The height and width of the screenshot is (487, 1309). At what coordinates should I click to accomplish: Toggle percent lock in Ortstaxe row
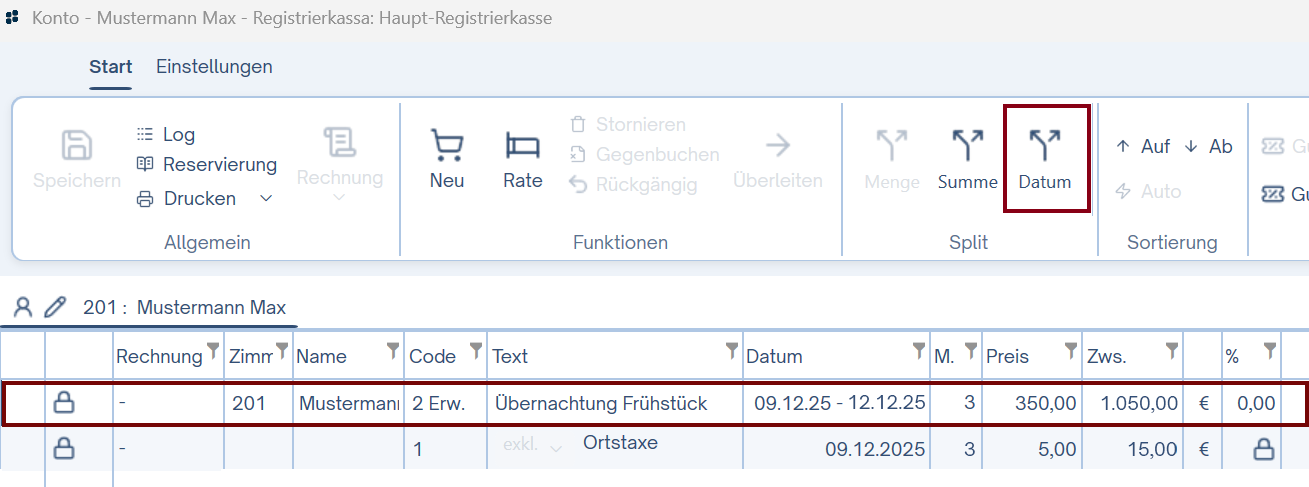coord(1264,450)
